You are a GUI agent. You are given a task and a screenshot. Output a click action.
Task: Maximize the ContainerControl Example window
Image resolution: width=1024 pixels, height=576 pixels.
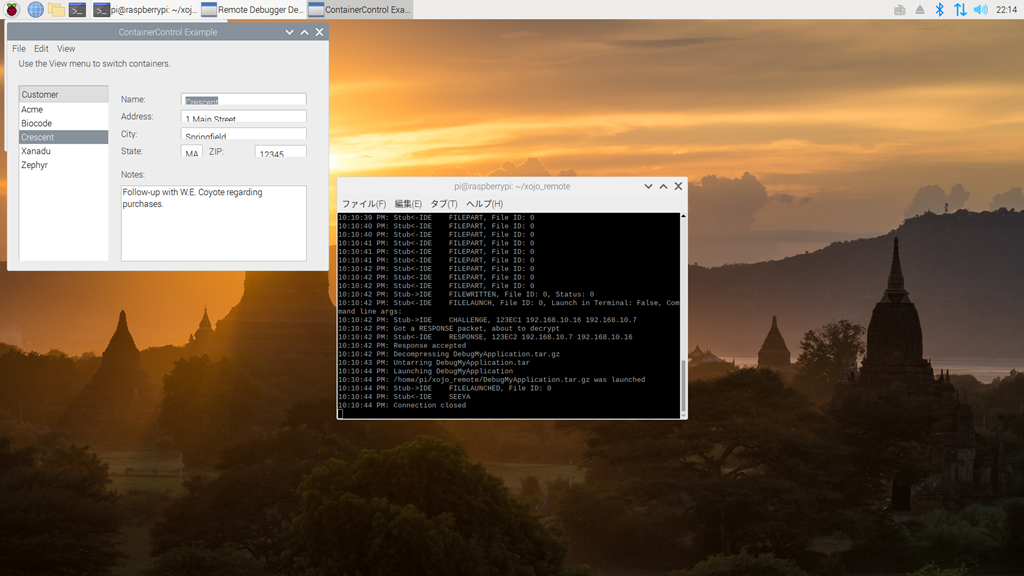point(304,32)
